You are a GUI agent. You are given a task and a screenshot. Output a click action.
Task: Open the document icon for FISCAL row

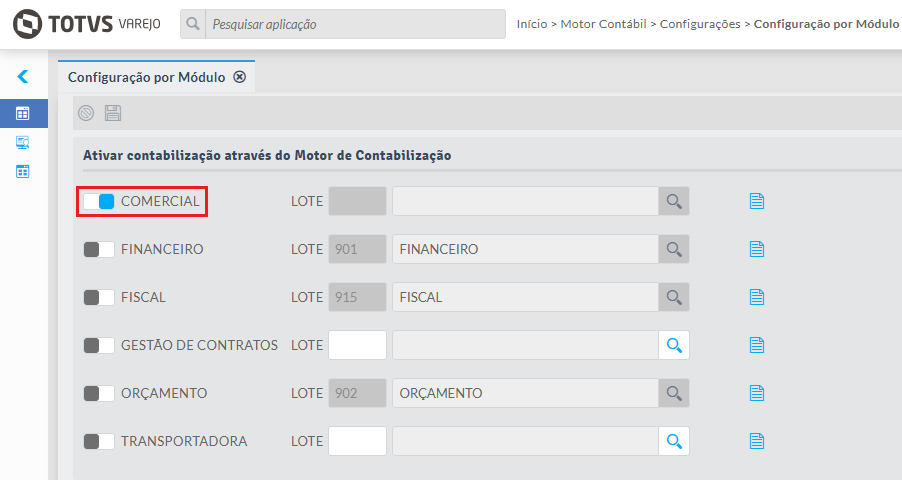click(x=757, y=297)
